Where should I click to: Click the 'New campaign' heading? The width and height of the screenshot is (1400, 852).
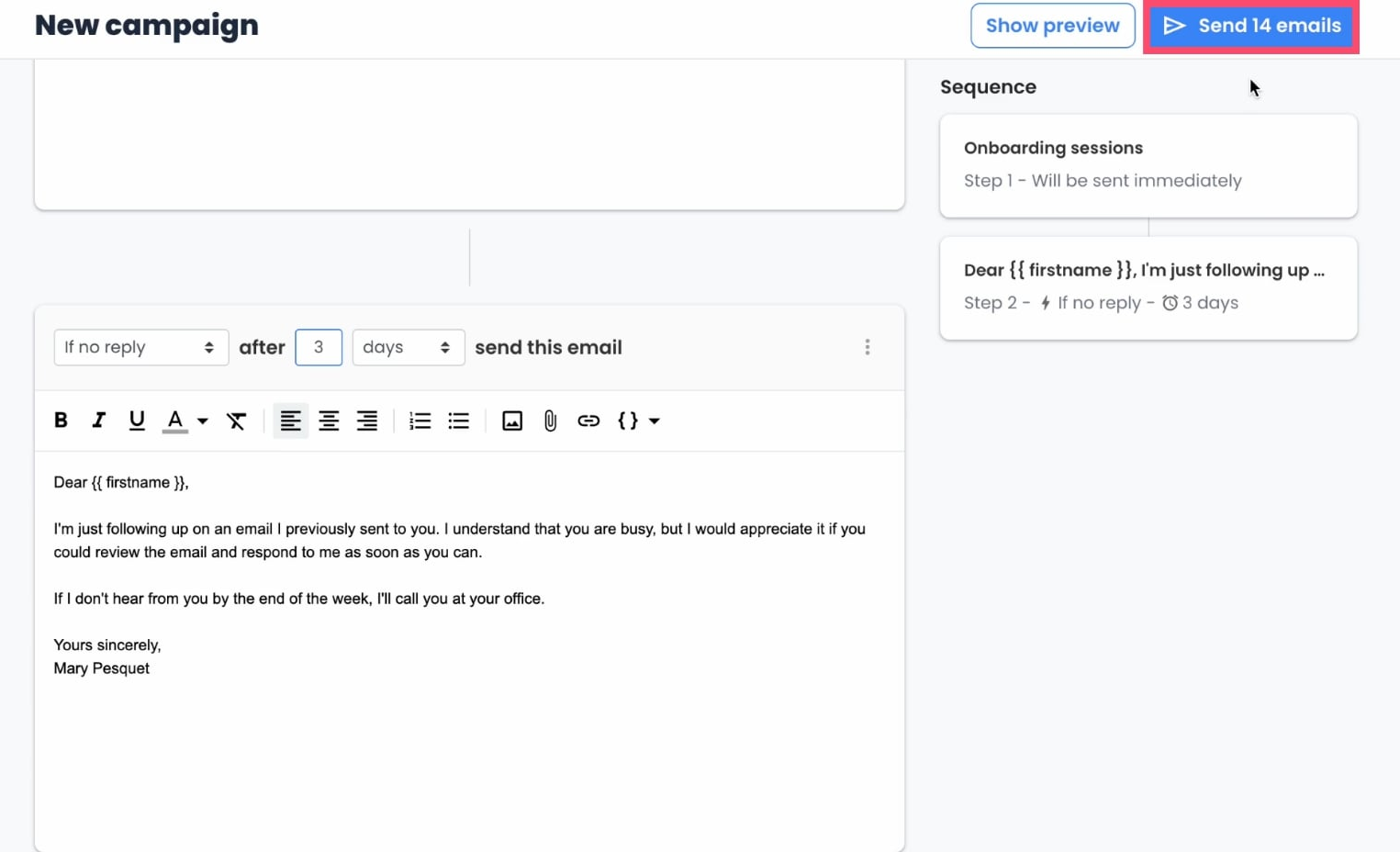[x=147, y=25]
